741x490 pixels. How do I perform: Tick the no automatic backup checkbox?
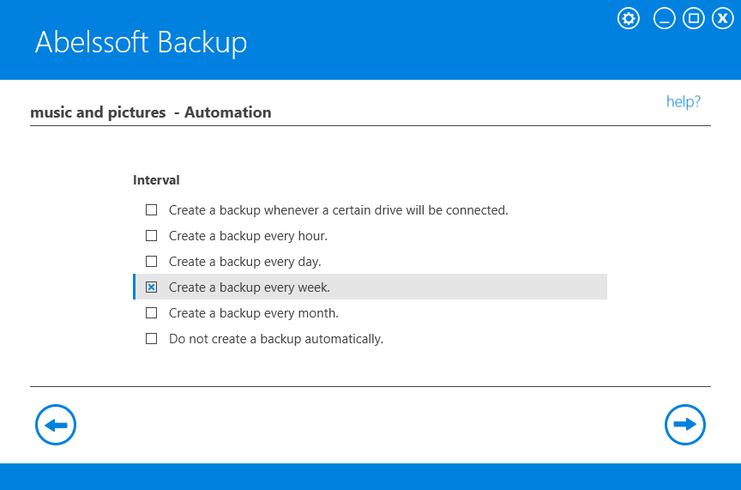coord(152,339)
